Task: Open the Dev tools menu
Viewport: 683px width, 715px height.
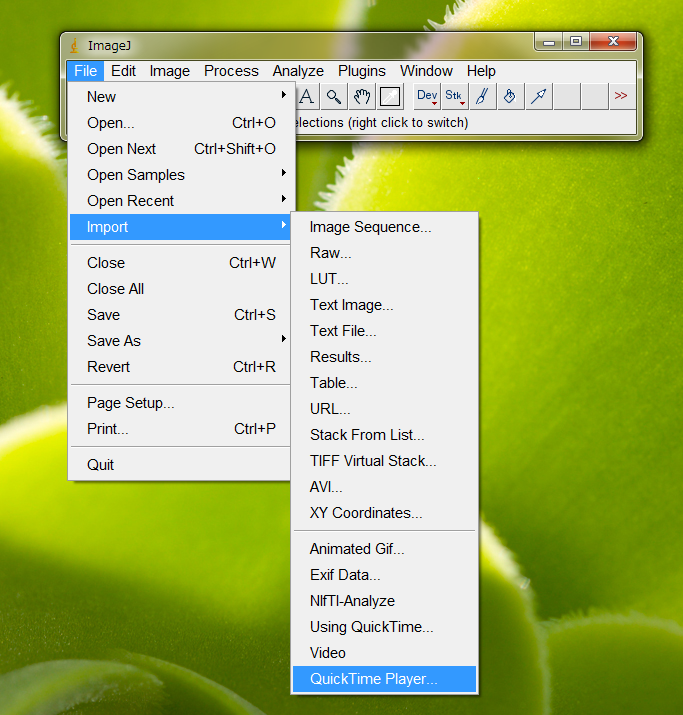Action: pos(427,96)
